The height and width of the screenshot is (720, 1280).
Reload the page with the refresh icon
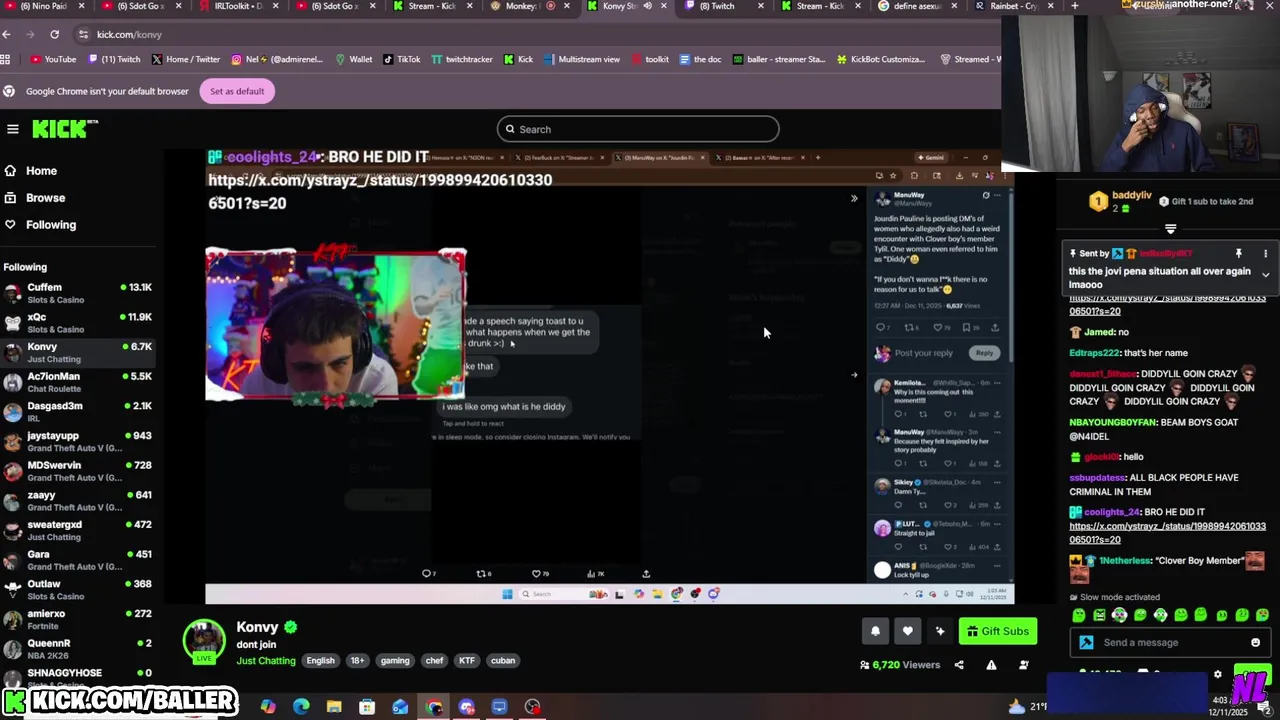[x=55, y=34]
